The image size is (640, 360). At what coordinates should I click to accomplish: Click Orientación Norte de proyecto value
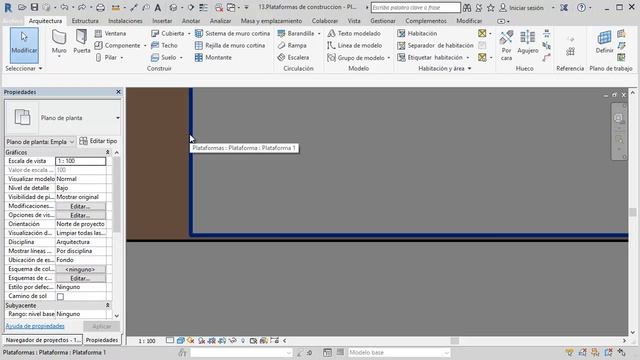click(80, 224)
